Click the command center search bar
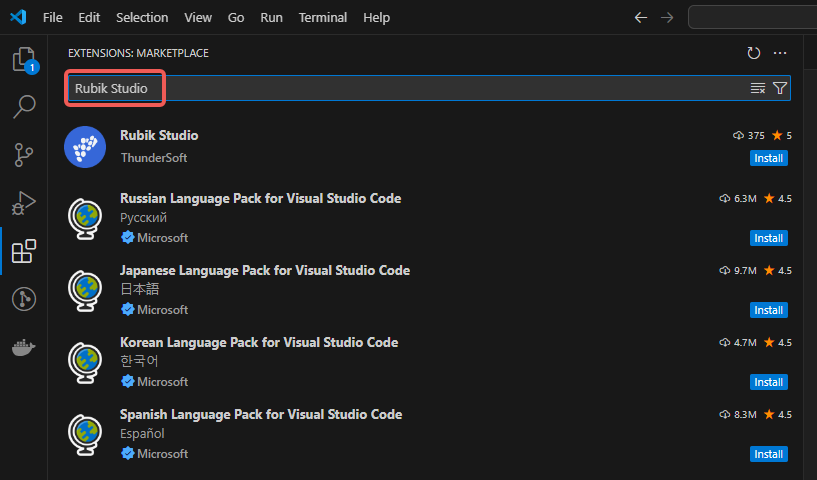This screenshot has height=480, width=817. (752, 18)
